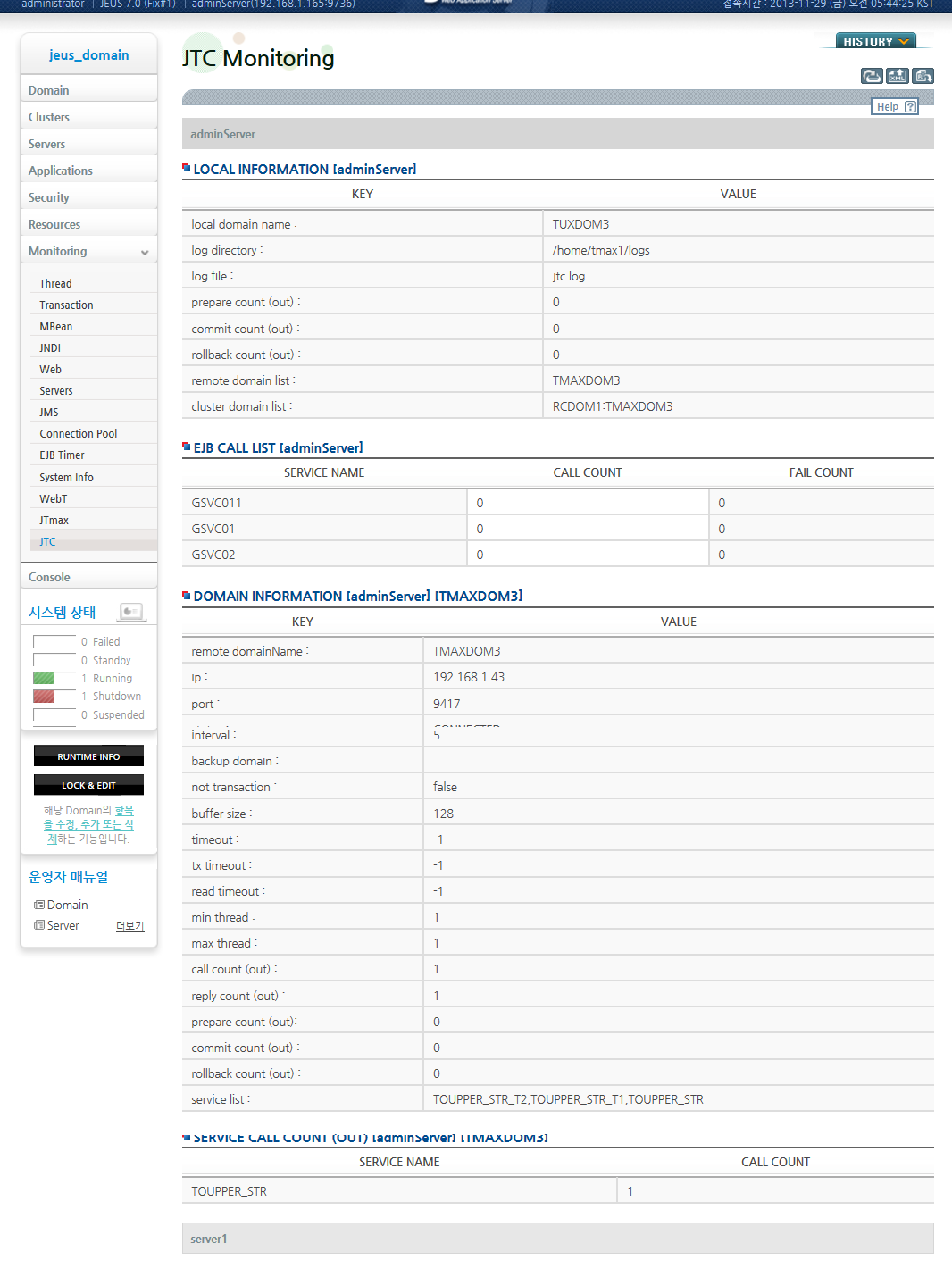This screenshot has width=952, height=1261.
Task: Open the Servers sidebar menu
Action: (47, 144)
